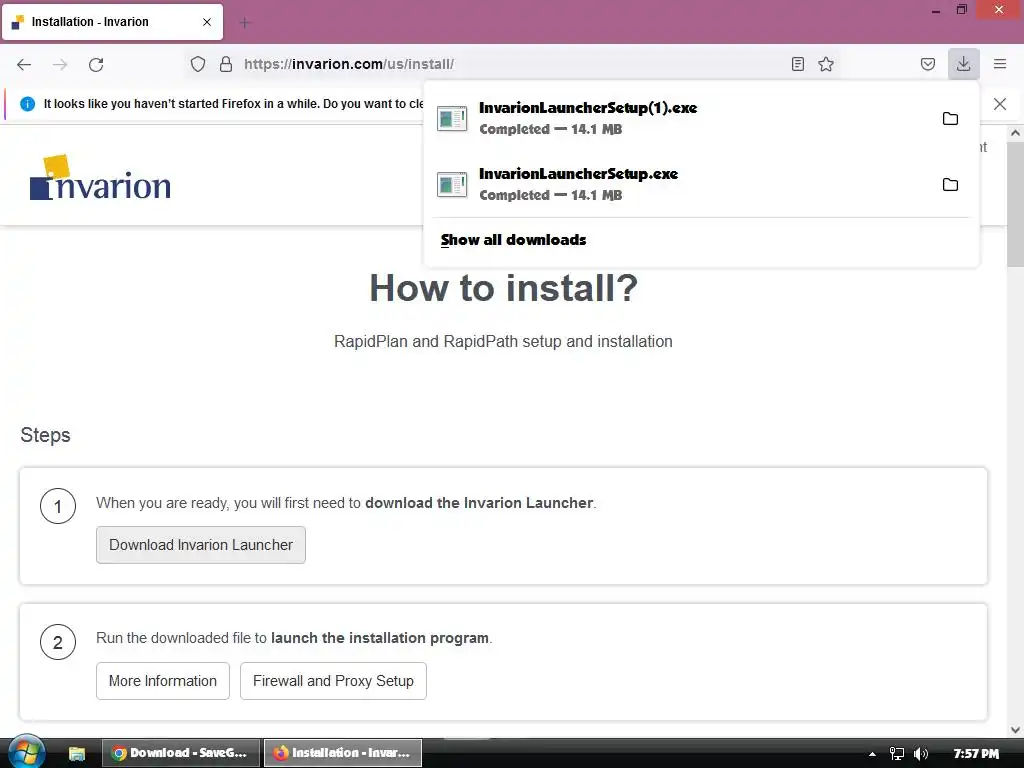
Task: Click the forward navigation arrow
Action: pos(60,64)
